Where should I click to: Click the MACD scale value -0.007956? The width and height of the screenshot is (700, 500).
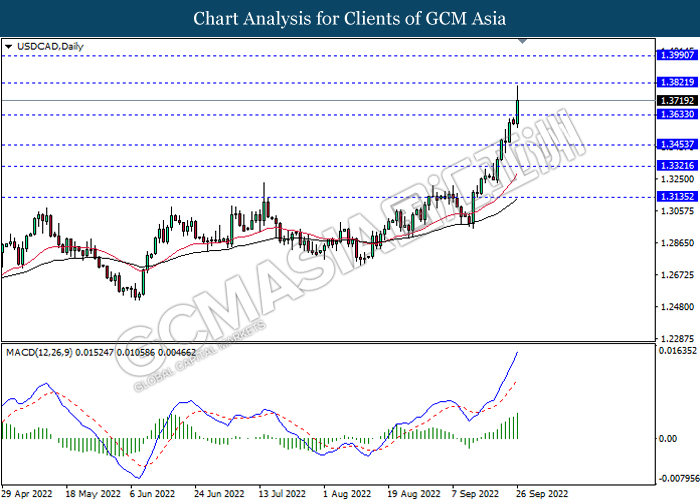pos(679,479)
